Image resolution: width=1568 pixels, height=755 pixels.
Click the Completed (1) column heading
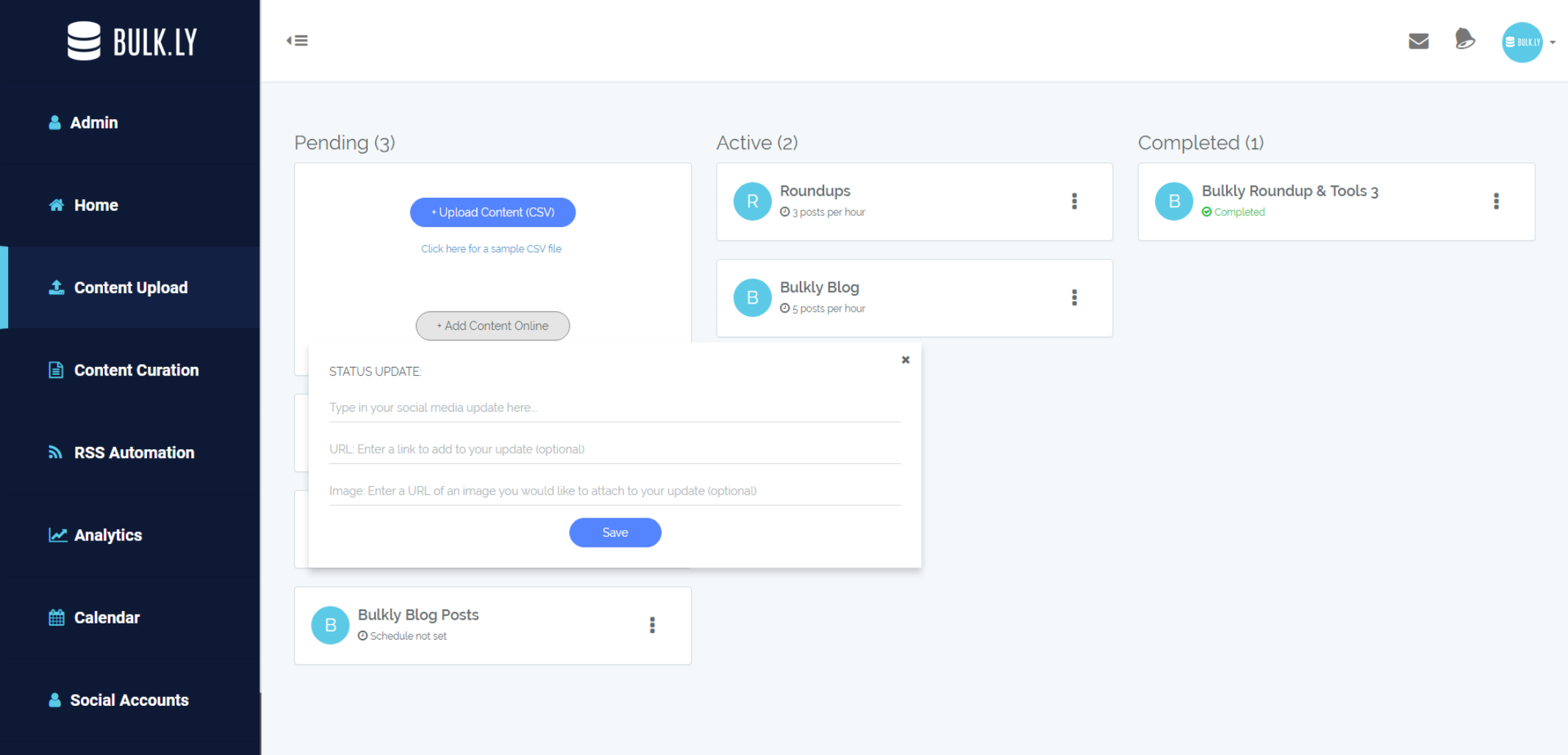click(x=1201, y=143)
